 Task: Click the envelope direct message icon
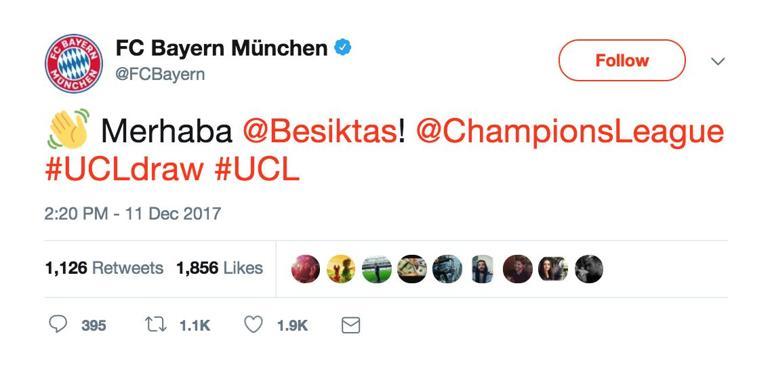tap(351, 325)
